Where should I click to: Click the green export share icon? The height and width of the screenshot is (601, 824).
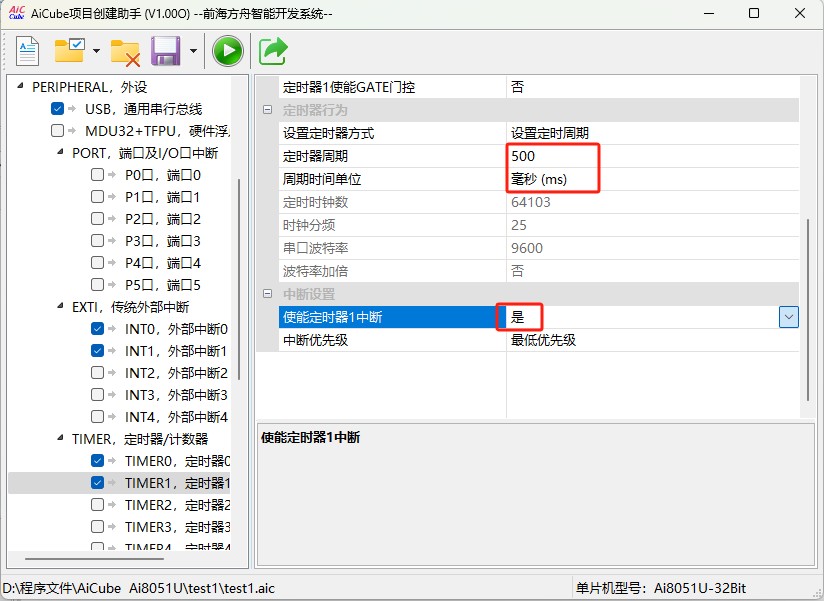[x=273, y=51]
